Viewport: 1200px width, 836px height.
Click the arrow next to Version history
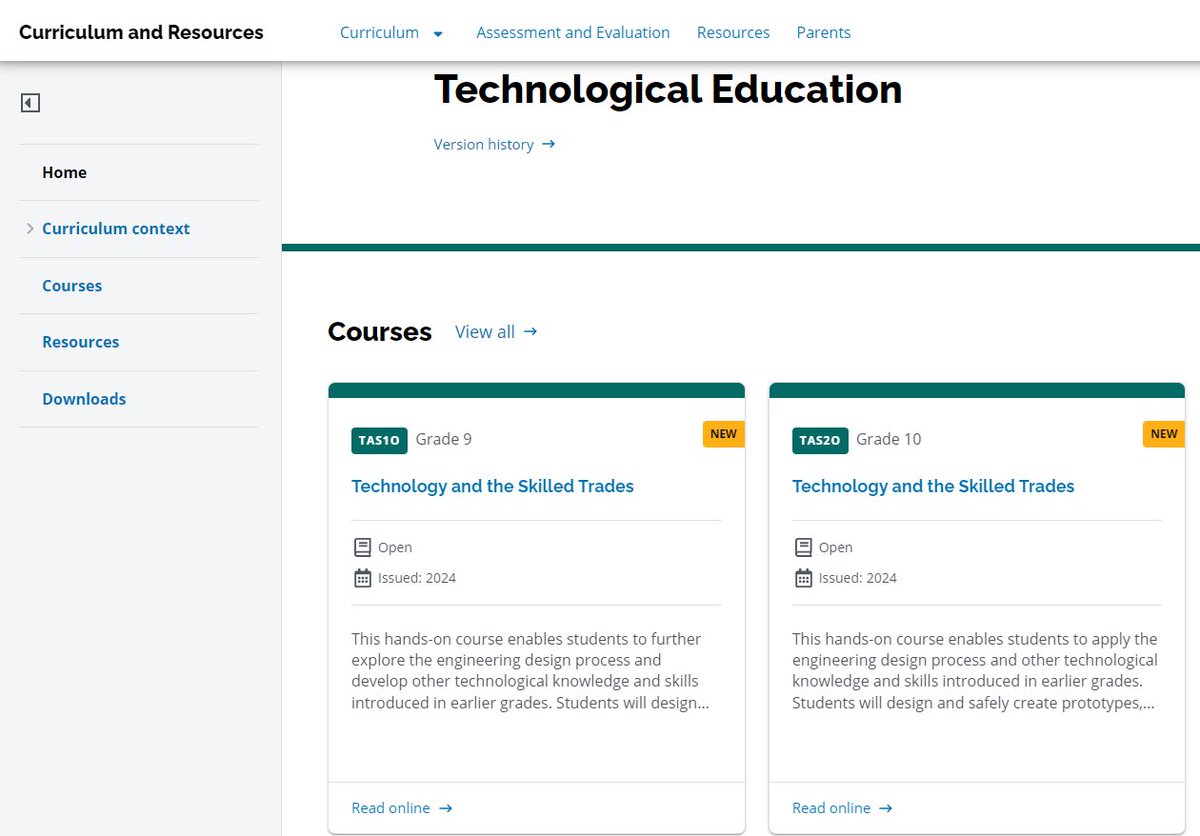548,144
